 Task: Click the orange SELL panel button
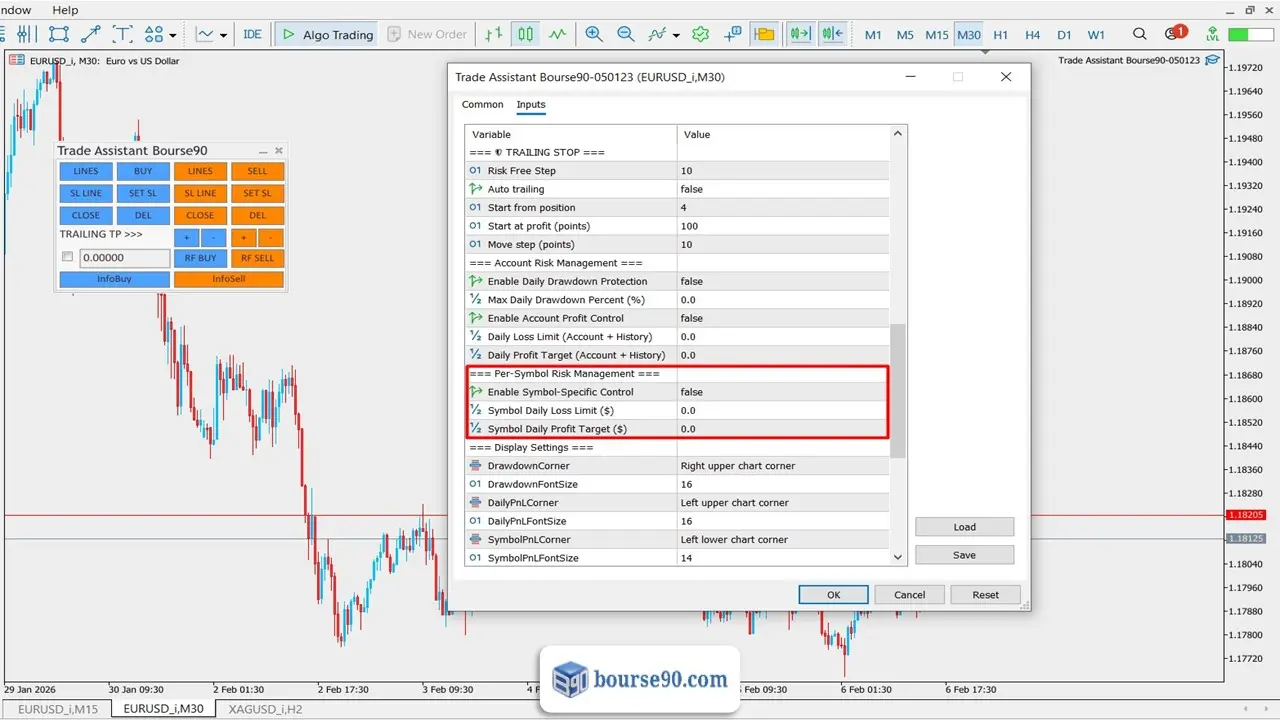coord(258,171)
